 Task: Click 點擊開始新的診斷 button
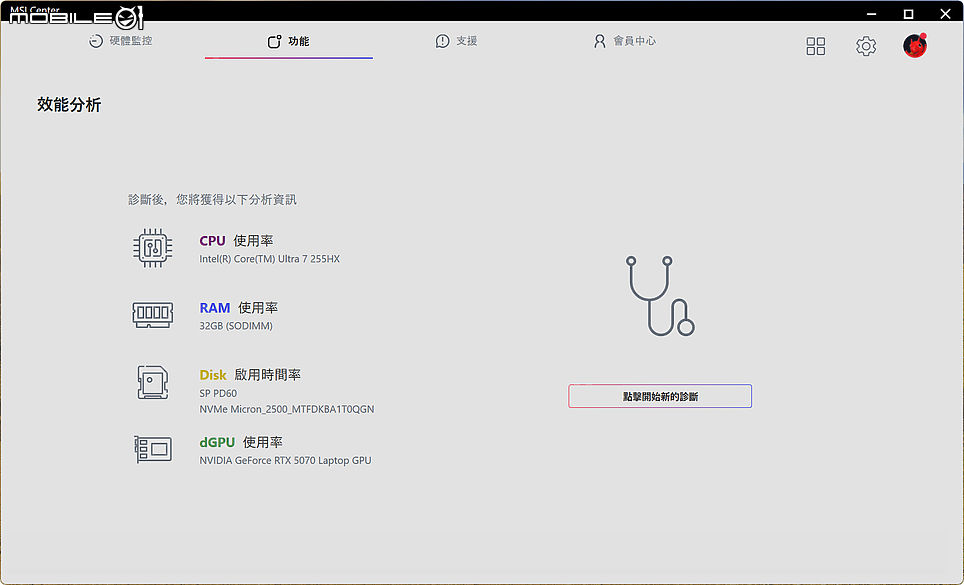(660, 396)
